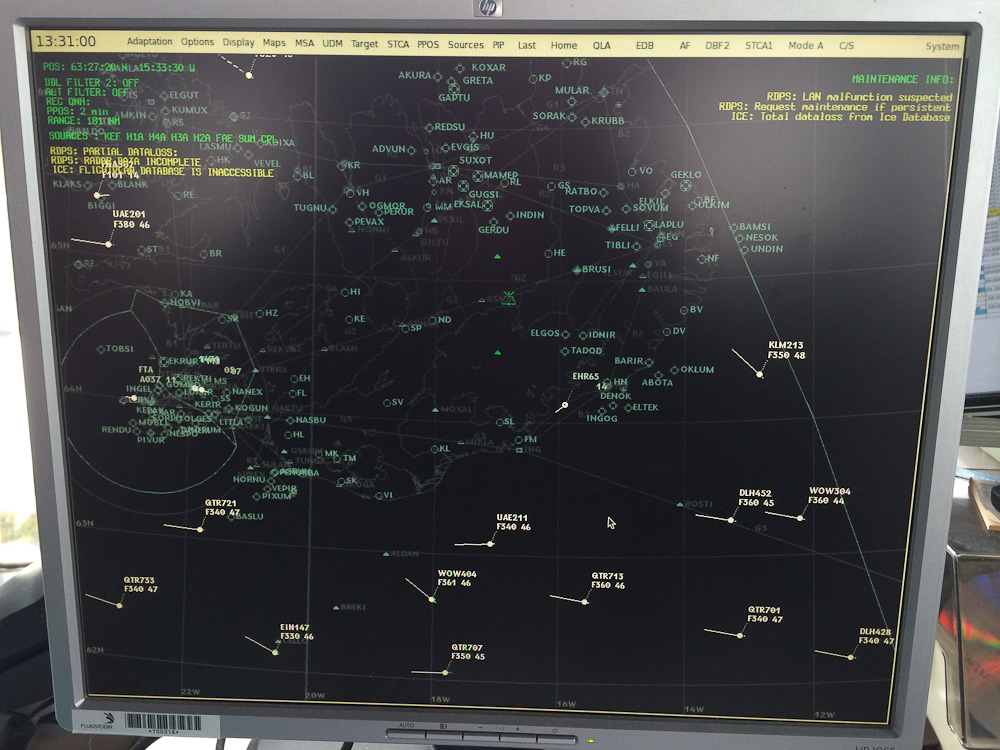Select the QTR713 aircraft target

coord(584,602)
